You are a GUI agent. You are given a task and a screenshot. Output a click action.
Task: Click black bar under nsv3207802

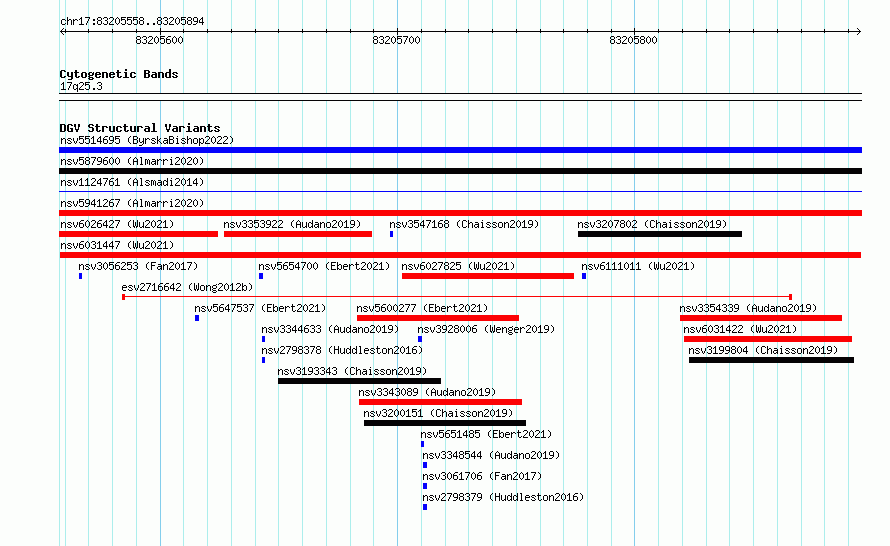660,234
